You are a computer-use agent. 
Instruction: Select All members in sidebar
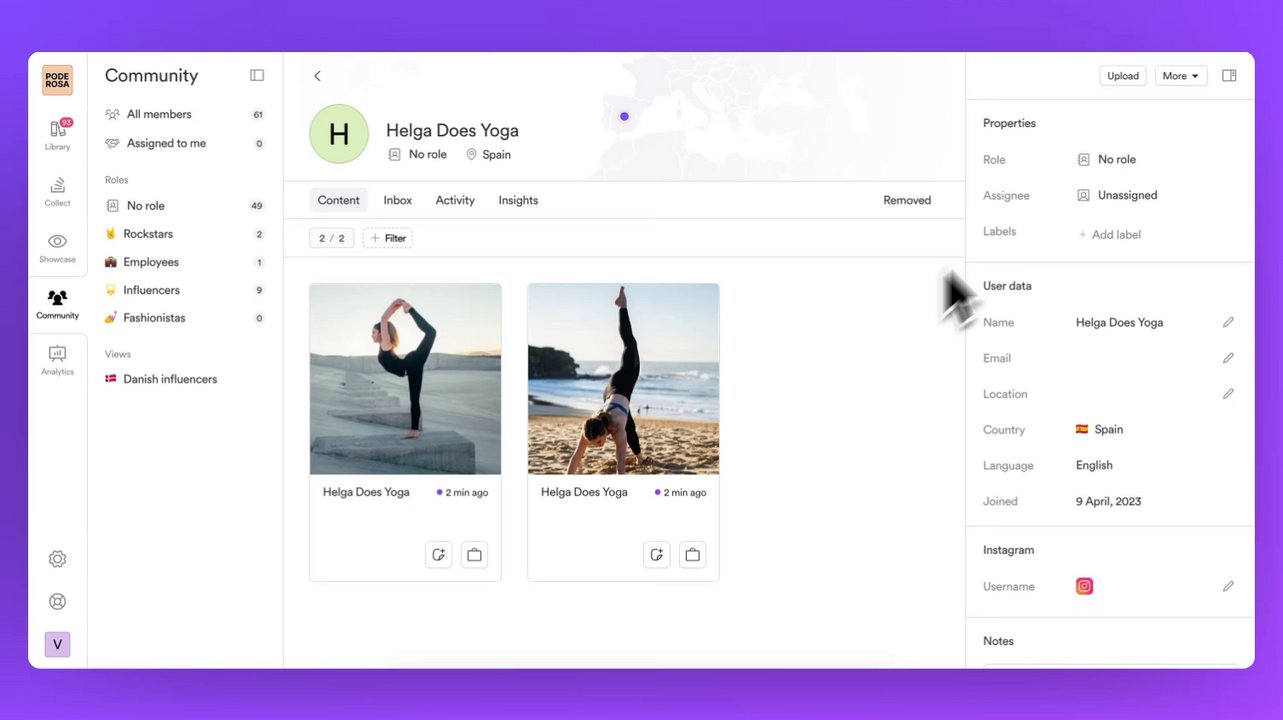click(185, 114)
